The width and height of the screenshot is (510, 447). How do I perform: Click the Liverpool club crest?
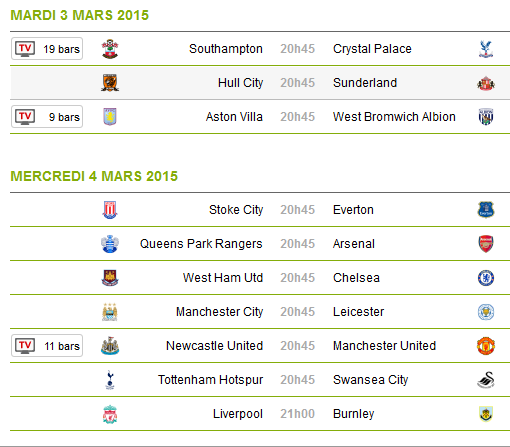110,414
